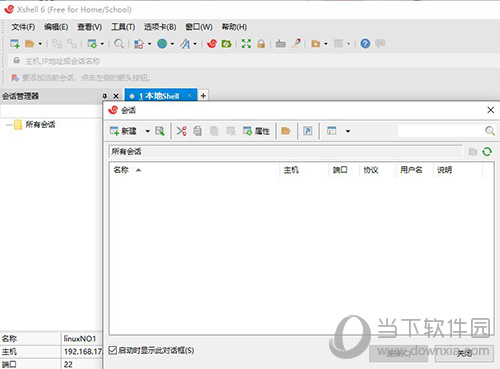Expand the view mode dropdown arrow in dialog
The height and width of the screenshot is (369, 500).
coord(348,131)
